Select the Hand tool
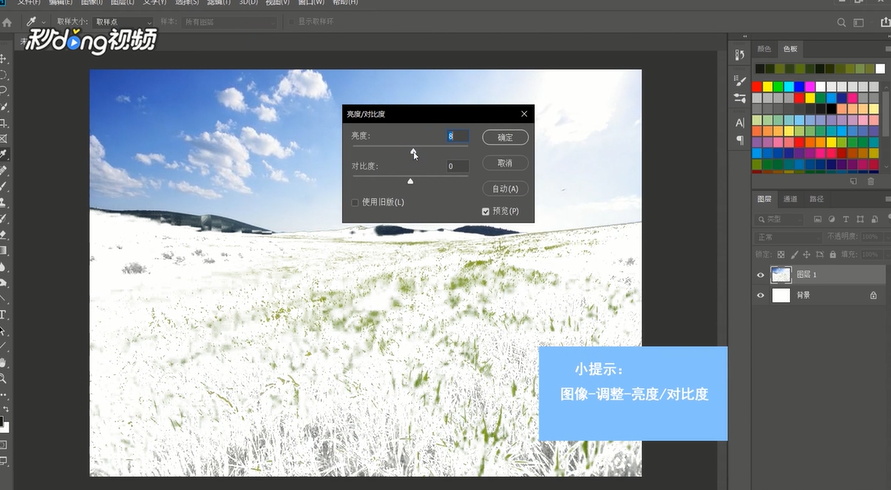This screenshot has width=891, height=490. pyautogui.click(x=3, y=362)
